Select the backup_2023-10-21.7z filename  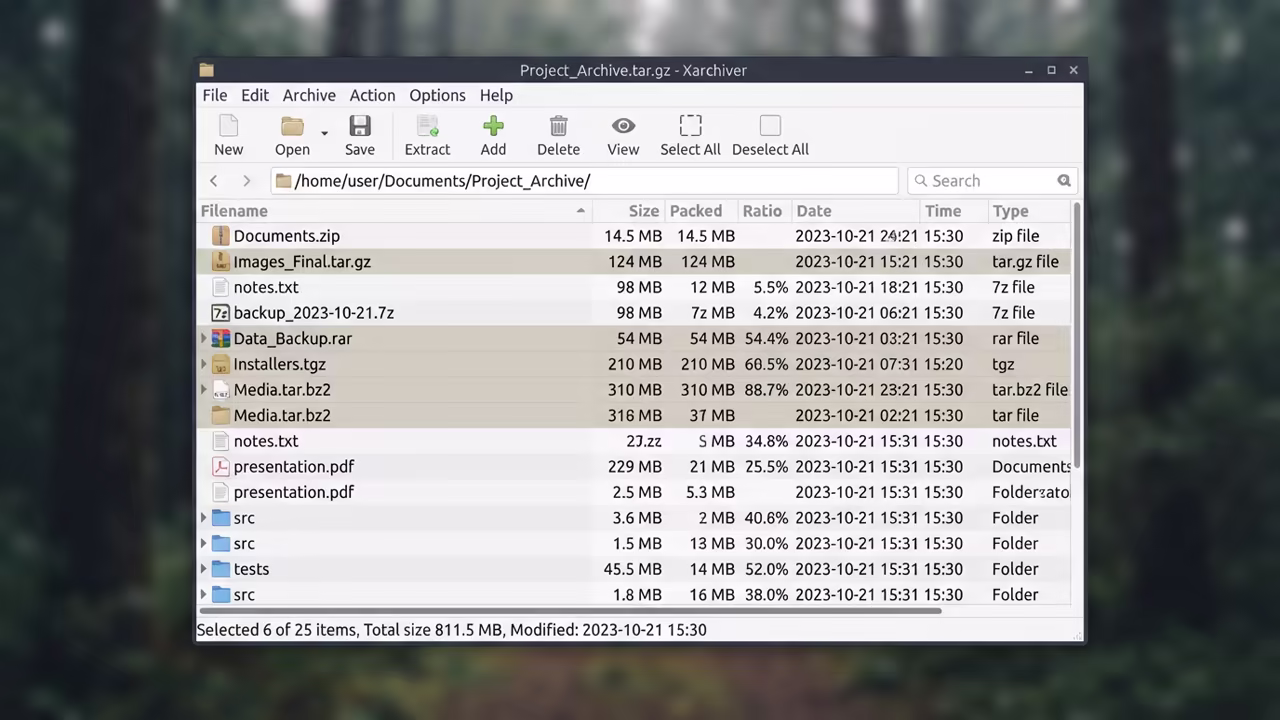point(314,313)
